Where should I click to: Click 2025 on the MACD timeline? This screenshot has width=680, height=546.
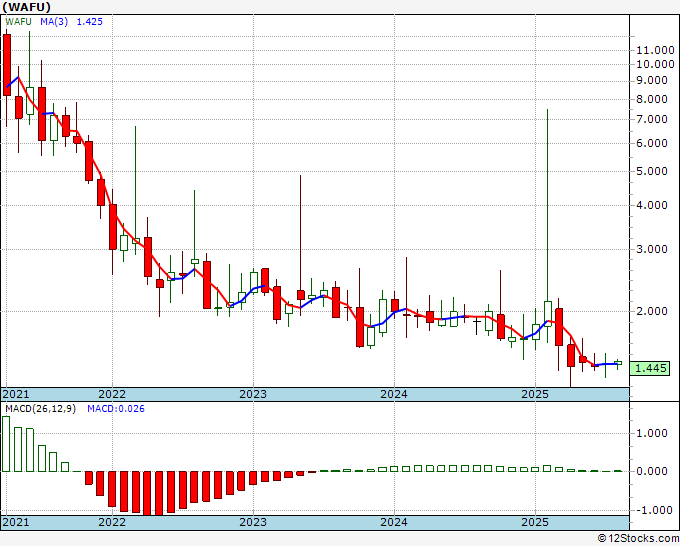click(x=535, y=522)
